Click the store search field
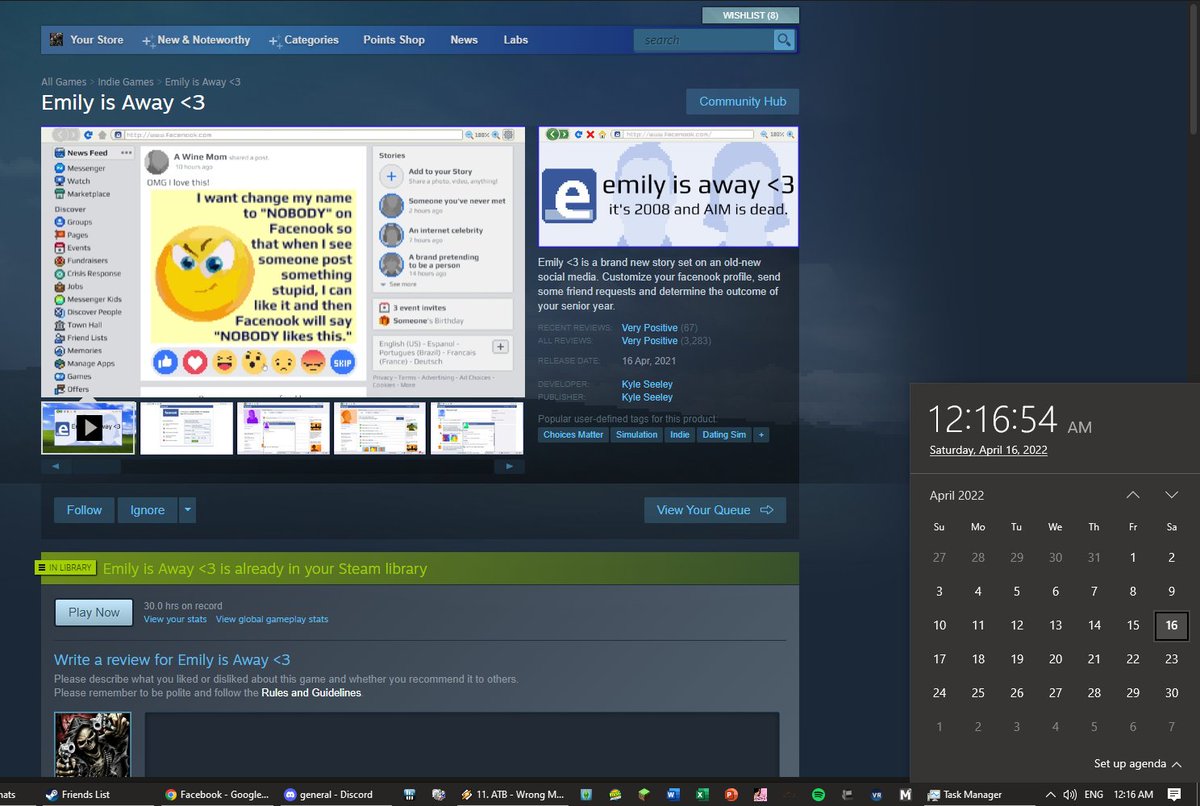 point(704,40)
